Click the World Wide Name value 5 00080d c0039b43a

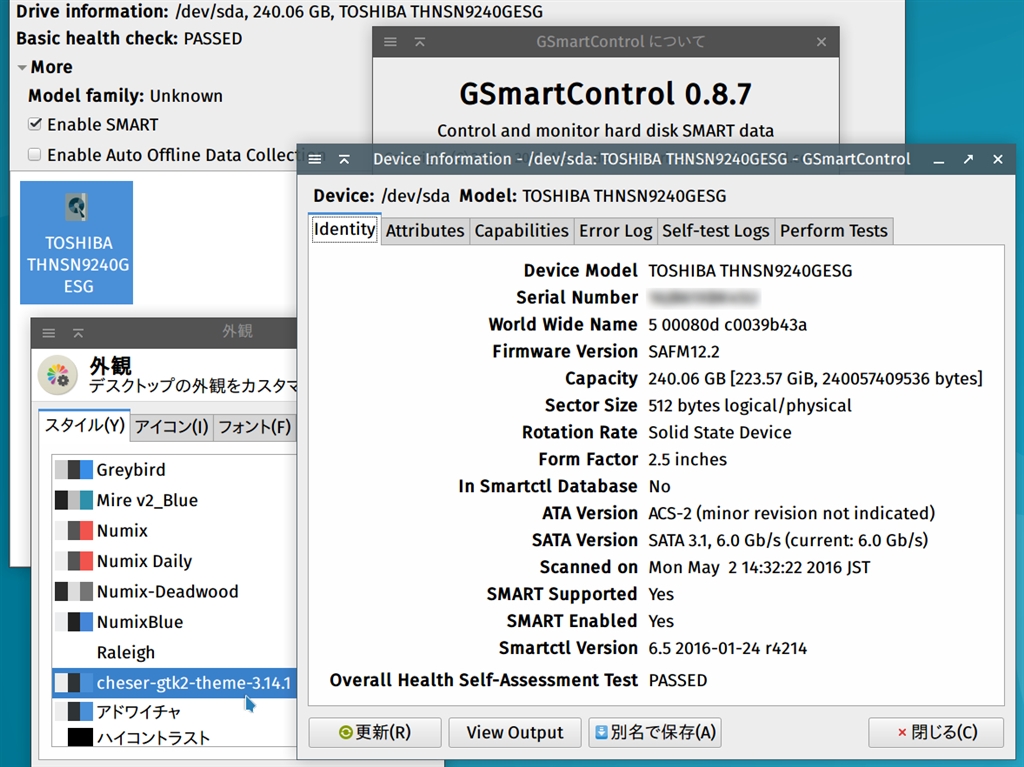tap(727, 325)
